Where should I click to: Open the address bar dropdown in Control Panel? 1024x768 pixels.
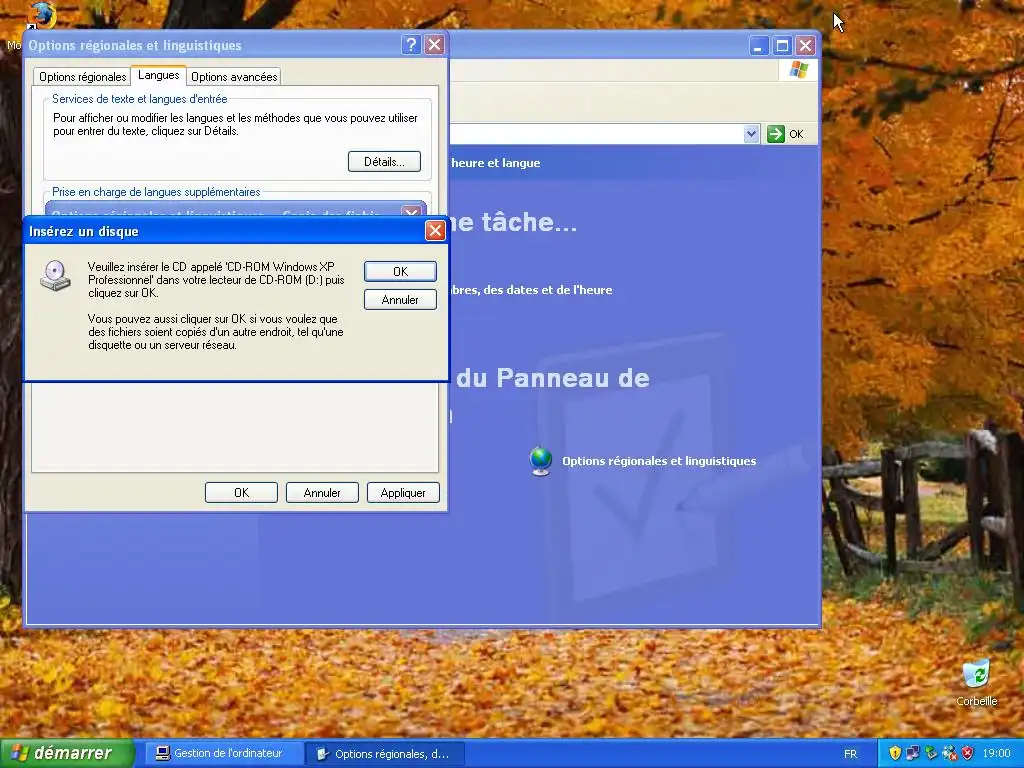click(751, 134)
